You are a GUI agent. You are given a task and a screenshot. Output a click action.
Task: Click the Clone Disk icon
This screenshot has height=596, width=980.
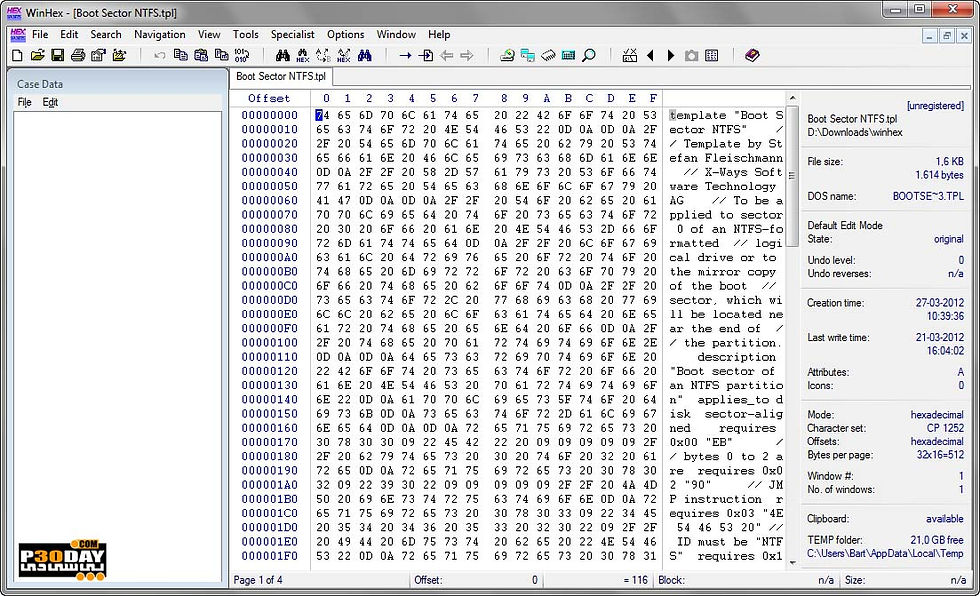point(528,56)
